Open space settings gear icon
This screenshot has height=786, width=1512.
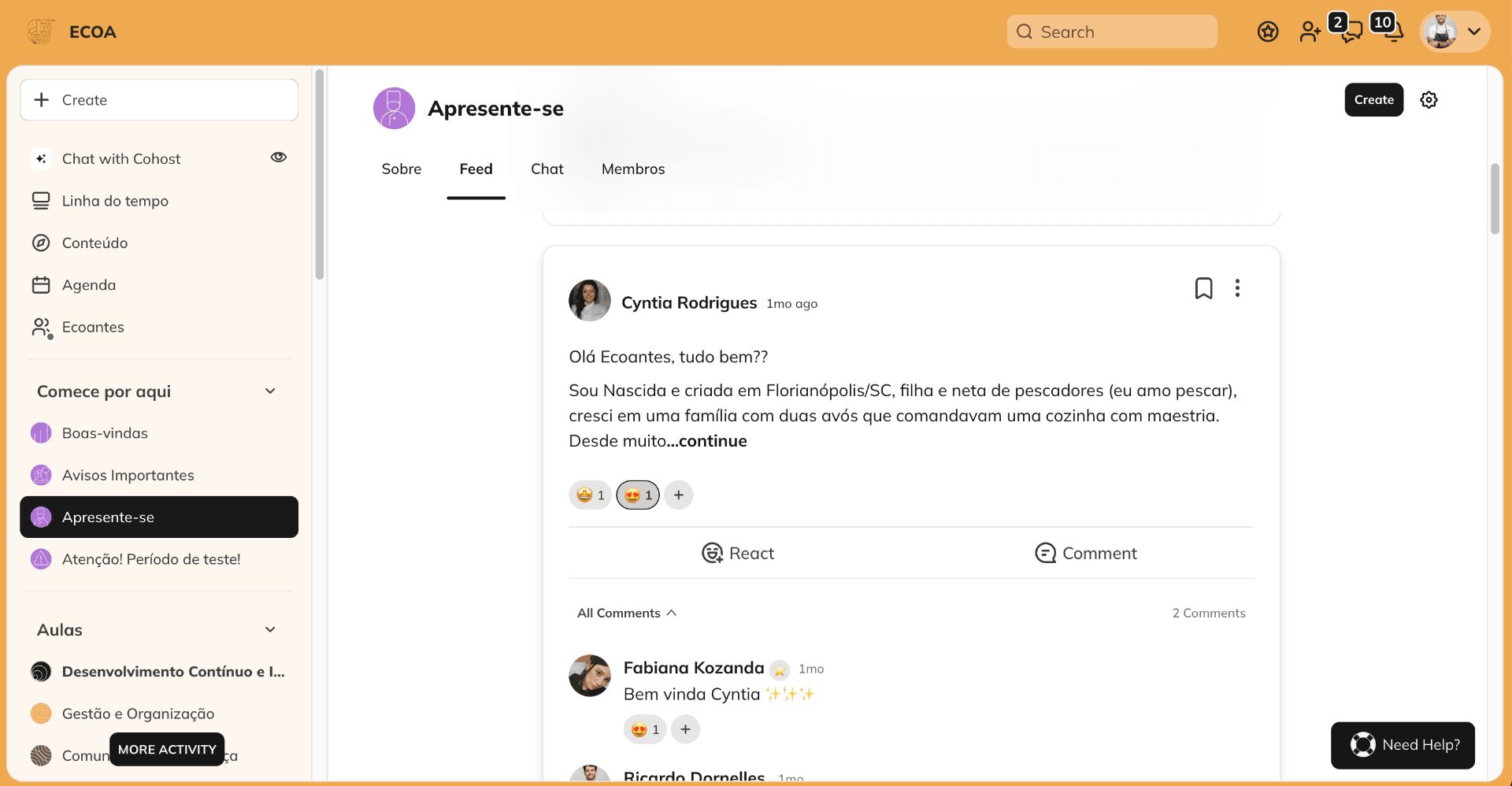pos(1429,100)
